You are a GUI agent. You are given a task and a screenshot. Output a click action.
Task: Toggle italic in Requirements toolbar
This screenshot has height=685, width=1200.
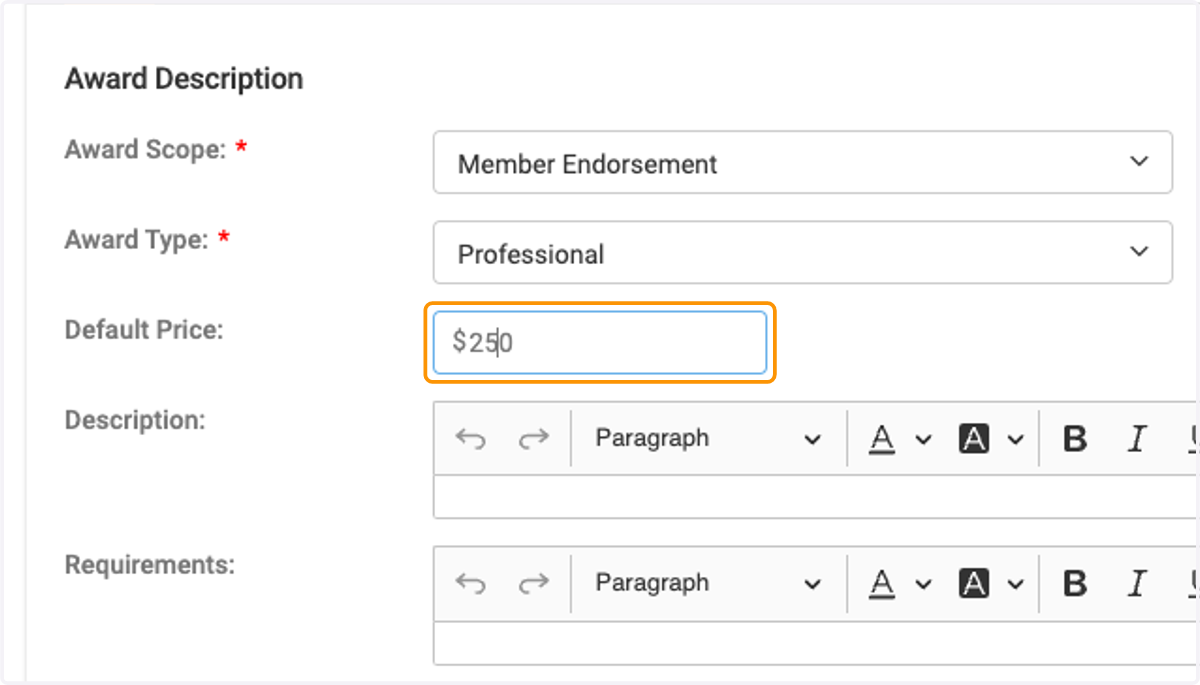click(x=1136, y=583)
